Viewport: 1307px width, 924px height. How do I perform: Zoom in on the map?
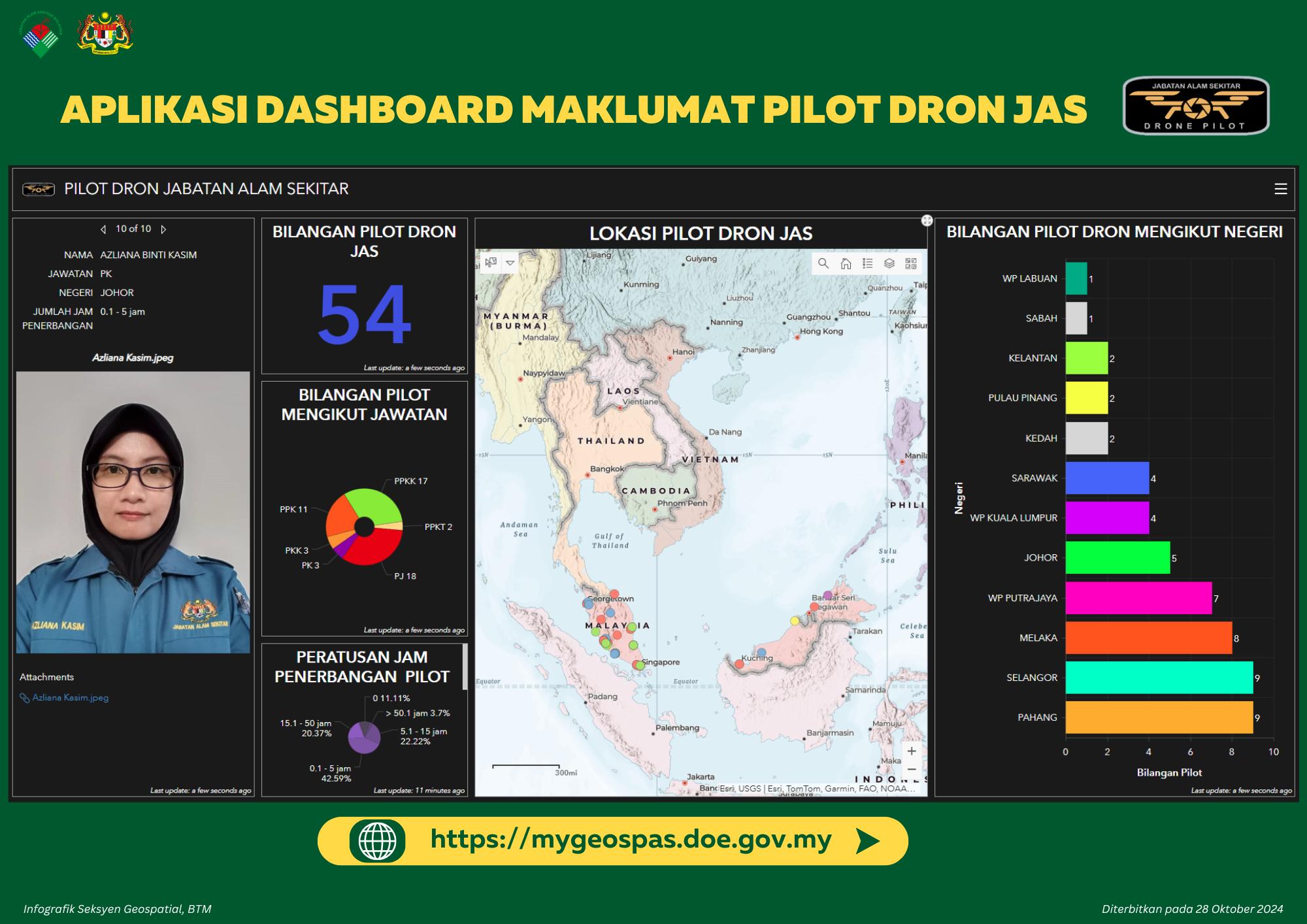912,751
